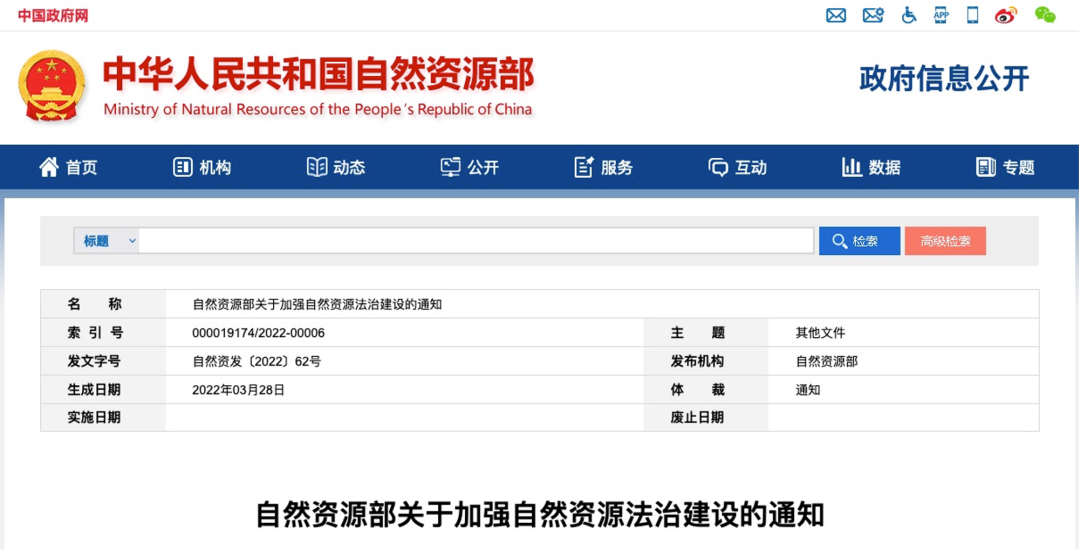1080x550 pixels.
Task: Click the 政府信息公开 heading
Action: 944,78
